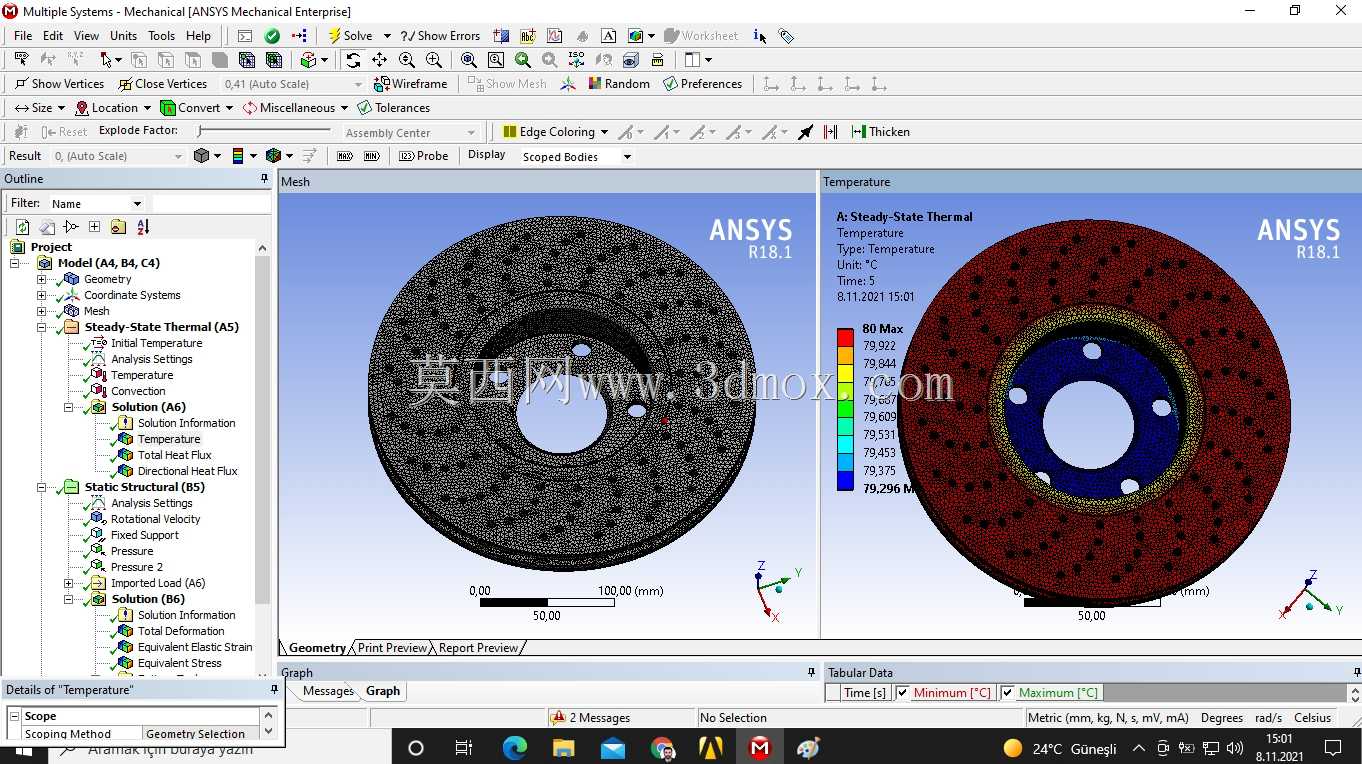Screen dimensions: 1362x764
Task: Open the Paint app from the taskbar
Action: 808,747
